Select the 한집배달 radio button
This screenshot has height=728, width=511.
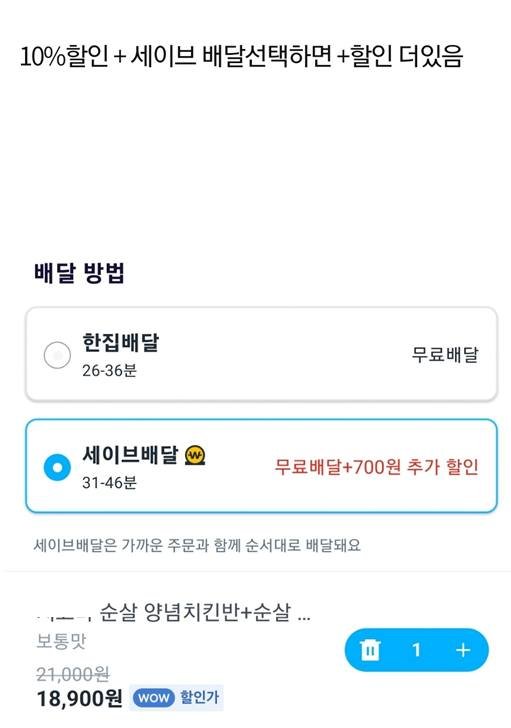pos(57,355)
